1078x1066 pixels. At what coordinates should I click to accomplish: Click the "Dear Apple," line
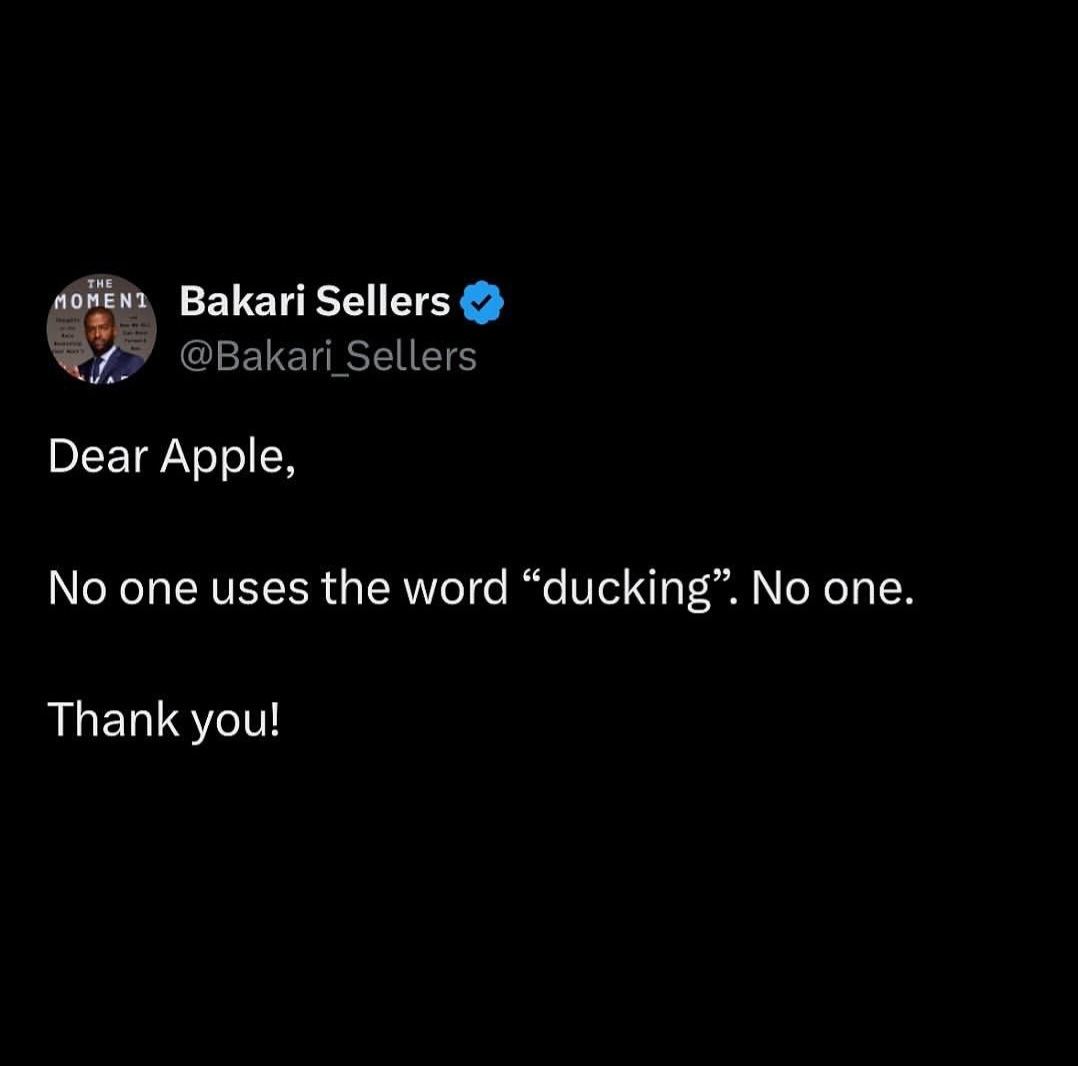click(x=171, y=457)
